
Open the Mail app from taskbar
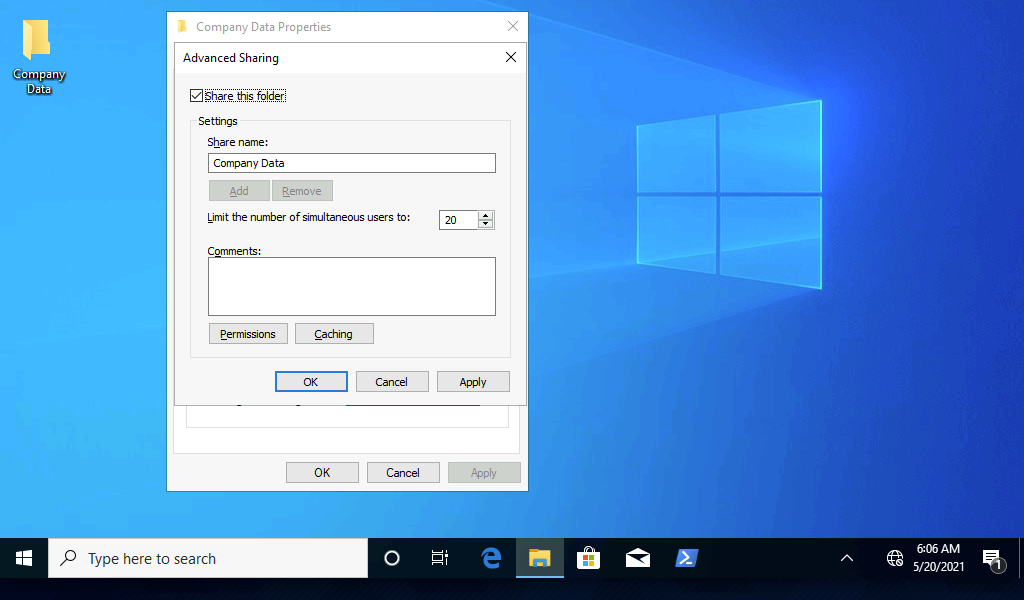(638, 558)
